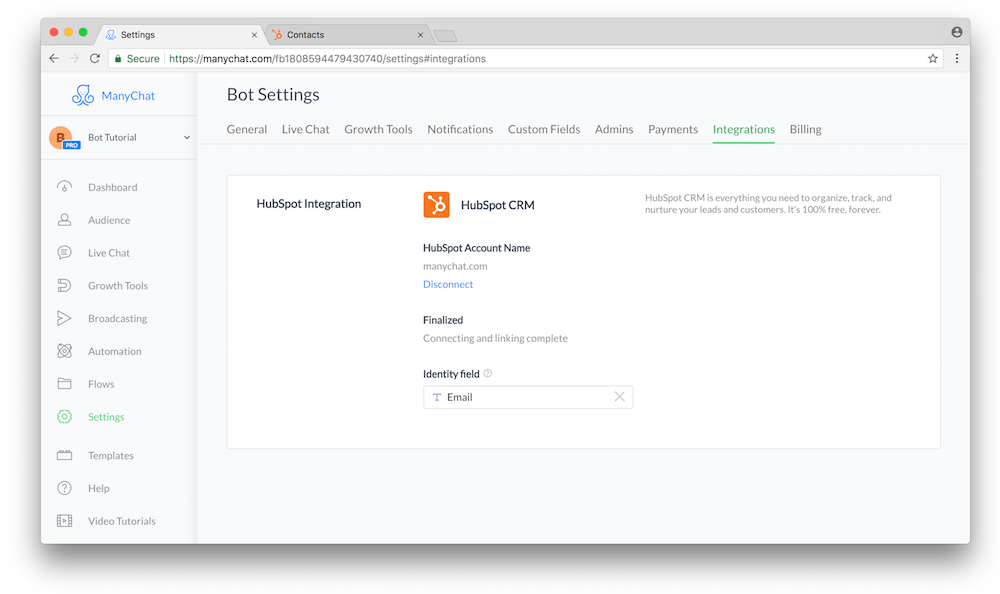Screen dimensions: 1000x594
Task: Switch to the Live Chat settings tab
Action: point(305,129)
